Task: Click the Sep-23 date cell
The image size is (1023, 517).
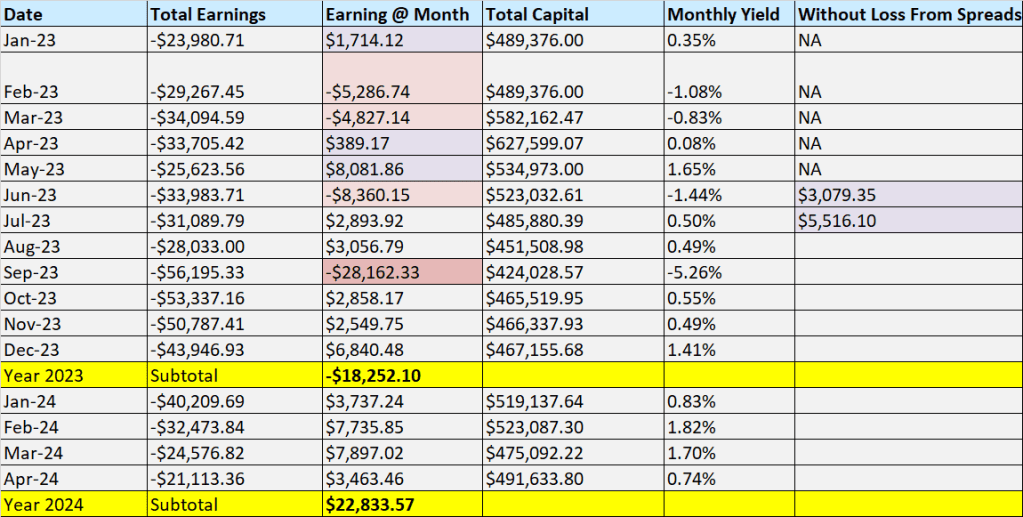Action: click(x=73, y=273)
